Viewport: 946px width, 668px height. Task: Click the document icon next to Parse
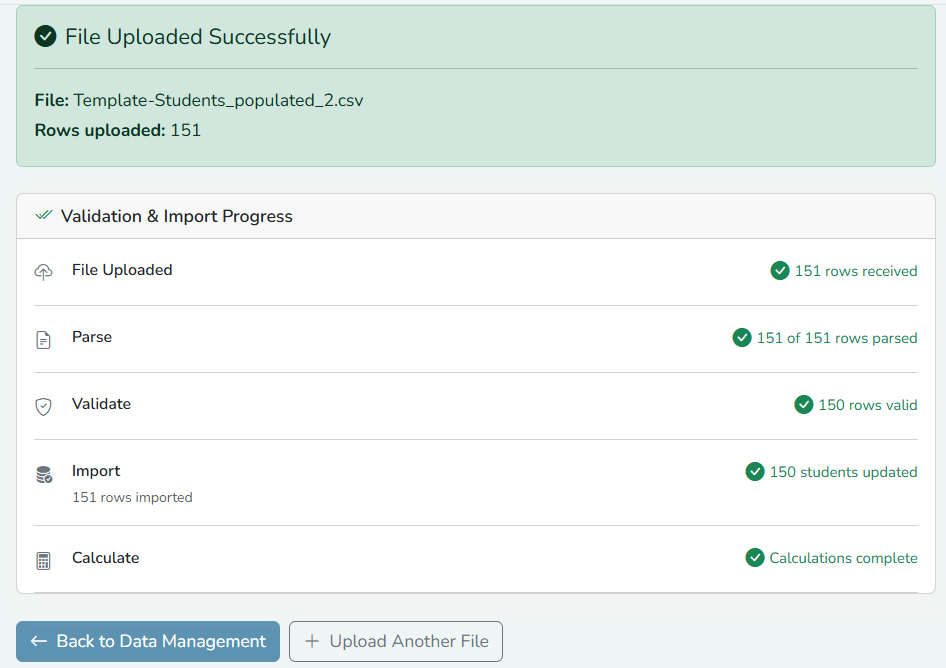(x=43, y=340)
